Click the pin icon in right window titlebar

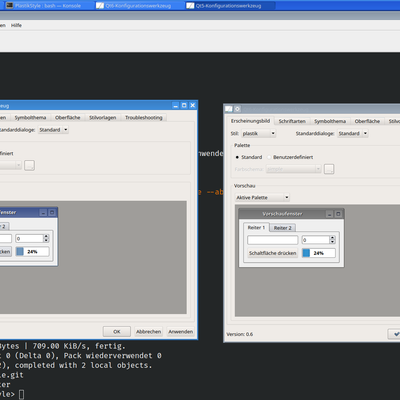pyautogui.click(x=237, y=109)
